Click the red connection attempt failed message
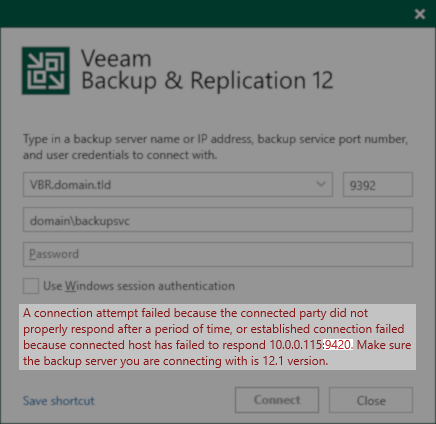 (217, 337)
